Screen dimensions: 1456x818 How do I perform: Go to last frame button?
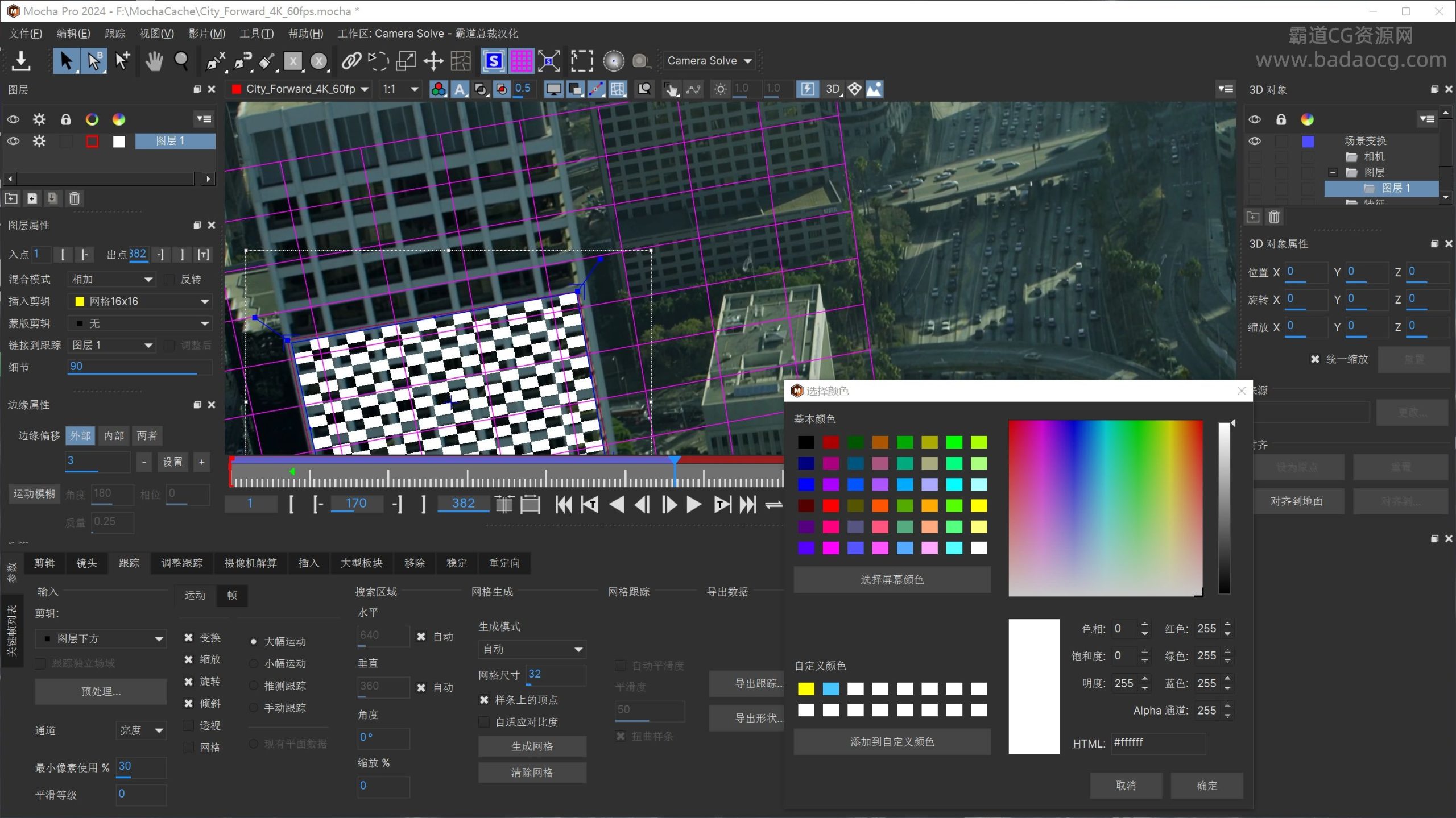[x=748, y=504]
